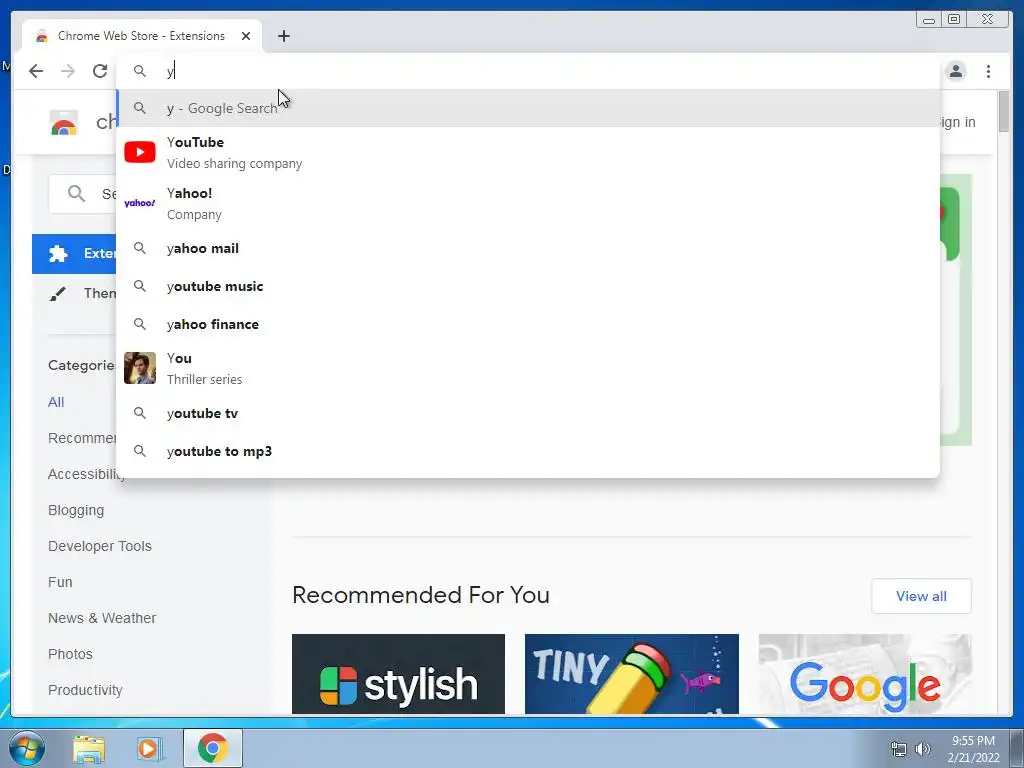Click the taskbar clock showing 9:55 PM
The height and width of the screenshot is (768, 1024).
(973, 749)
